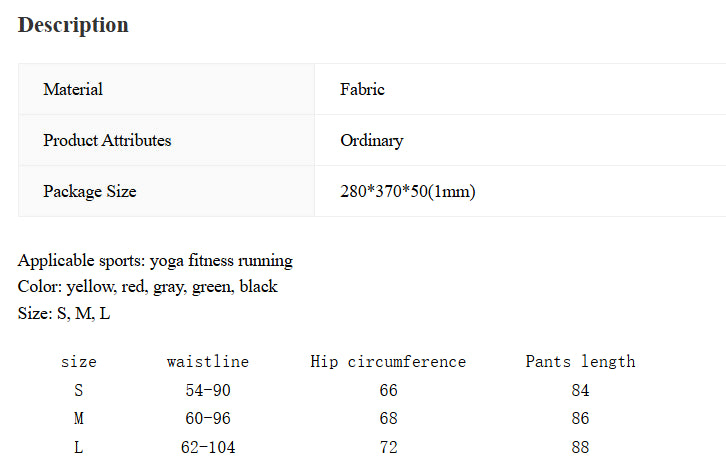Image resolution: width=726 pixels, height=461 pixels.
Task: Click the Material label cell
Action: tap(73, 90)
